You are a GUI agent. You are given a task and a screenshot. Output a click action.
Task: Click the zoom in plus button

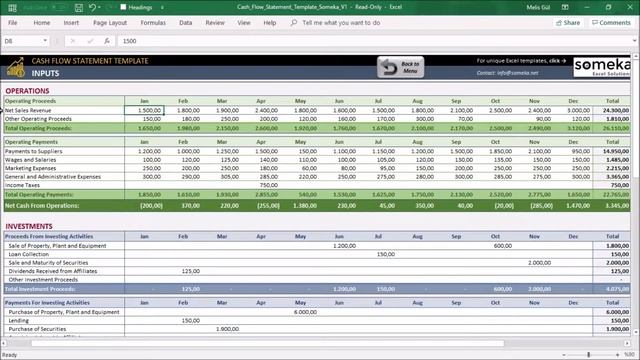click(617, 355)
